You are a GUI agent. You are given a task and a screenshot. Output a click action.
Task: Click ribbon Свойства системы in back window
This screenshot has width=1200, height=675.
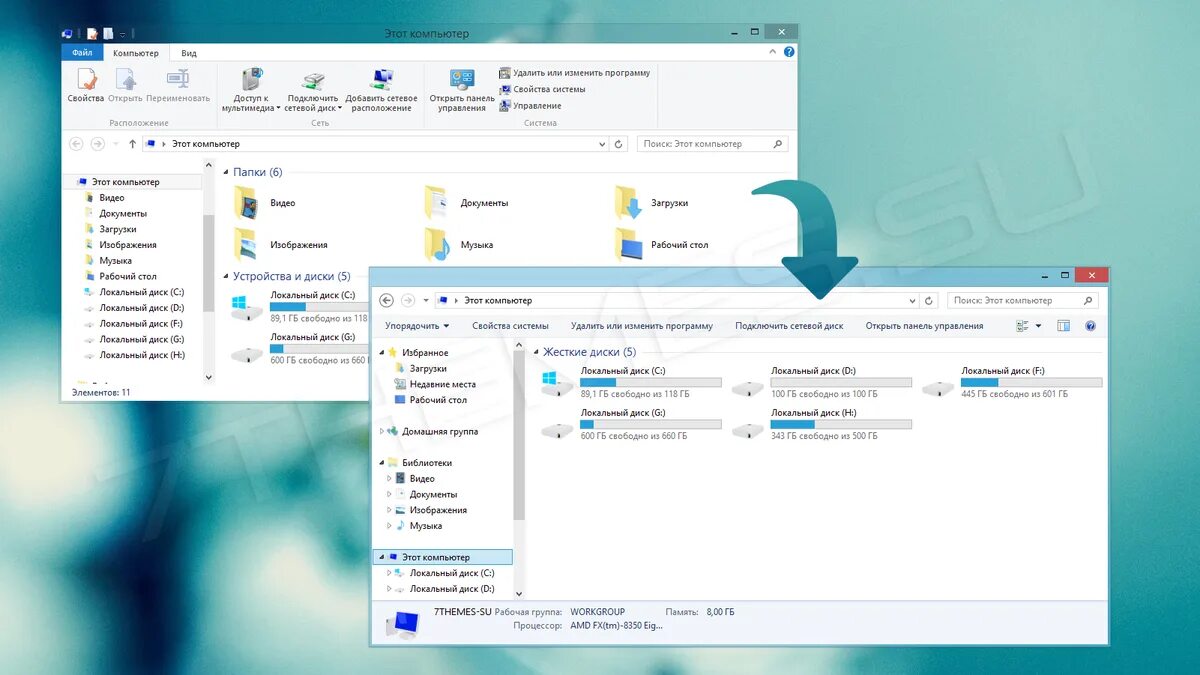pyautogui.click(x=542, y=89)
